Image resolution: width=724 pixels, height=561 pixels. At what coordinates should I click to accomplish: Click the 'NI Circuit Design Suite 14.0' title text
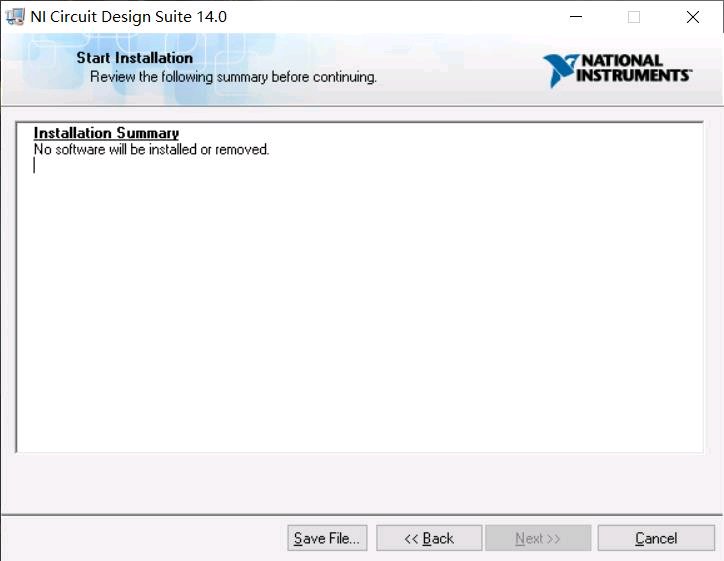click(128, 17)
